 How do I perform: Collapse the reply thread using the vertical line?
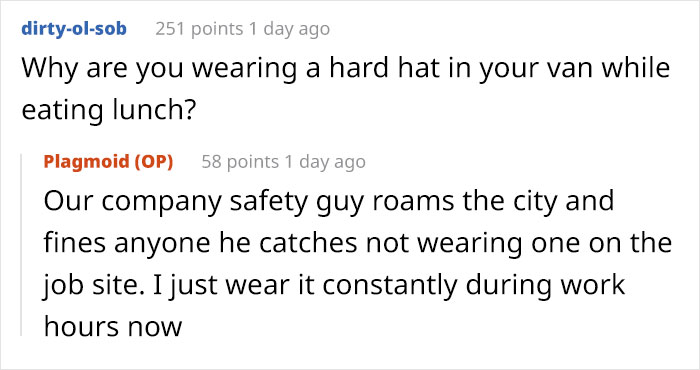[21, 245]
